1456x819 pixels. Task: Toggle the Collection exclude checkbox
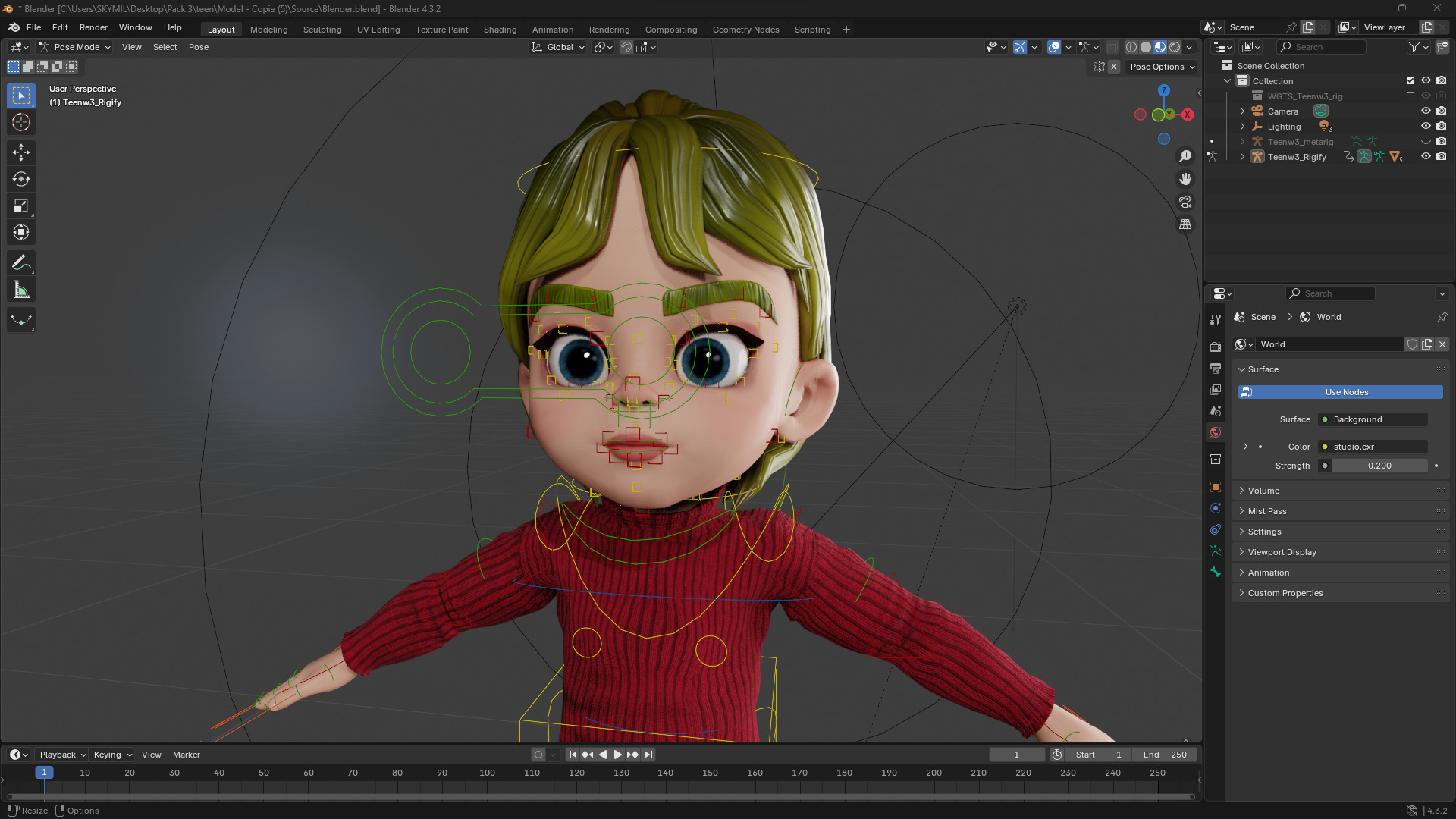(1410, 80)
